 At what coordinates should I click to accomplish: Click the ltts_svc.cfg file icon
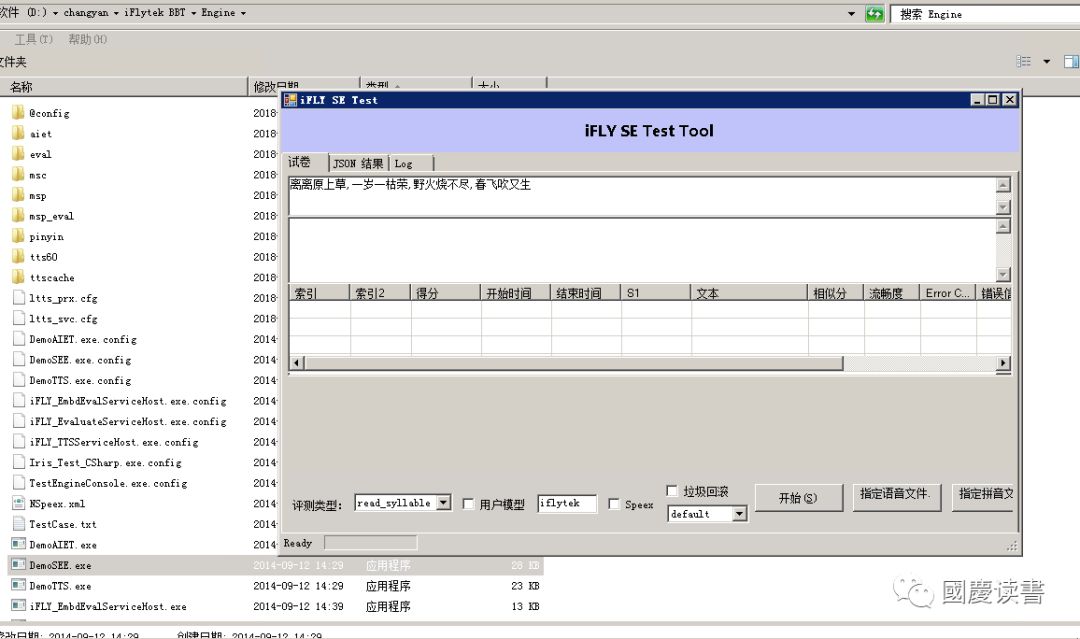pyautogui.click(x=19, y=318)
